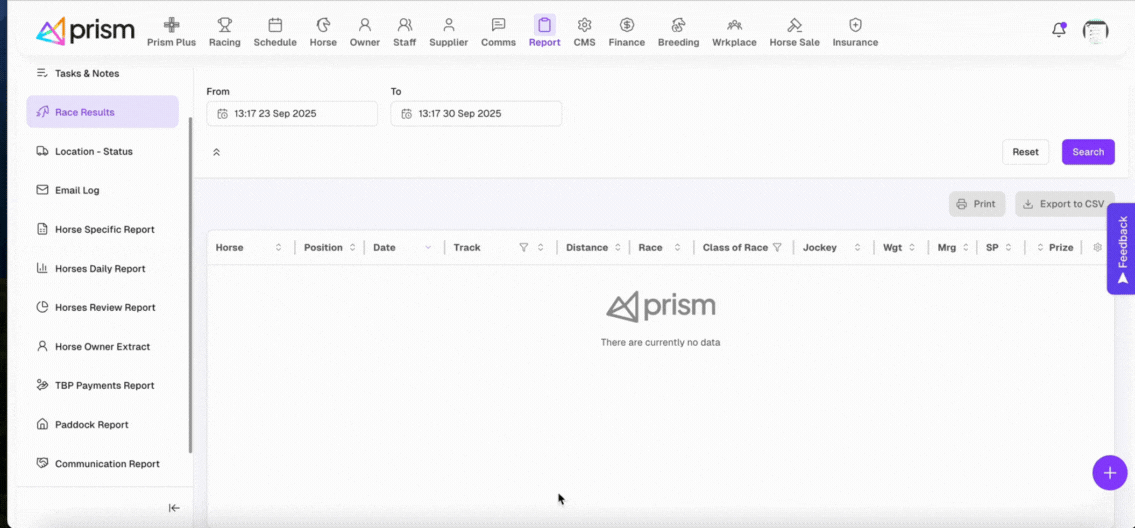1135x528 pixels.
Task: Click the Search button
Action: [x=1087, y=152]
